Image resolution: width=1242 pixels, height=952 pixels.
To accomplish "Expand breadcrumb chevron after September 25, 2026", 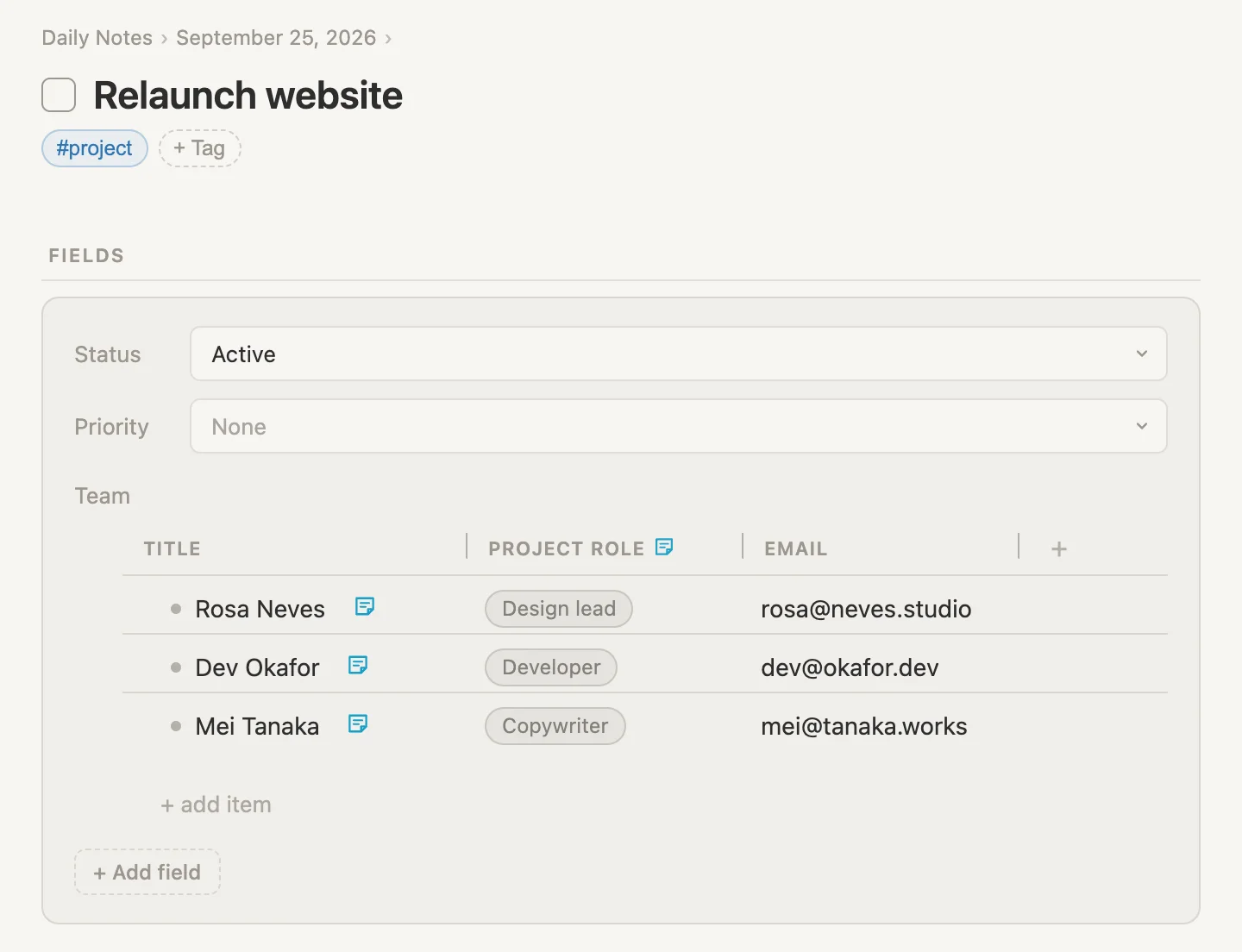I will click(x=388, y=39).
